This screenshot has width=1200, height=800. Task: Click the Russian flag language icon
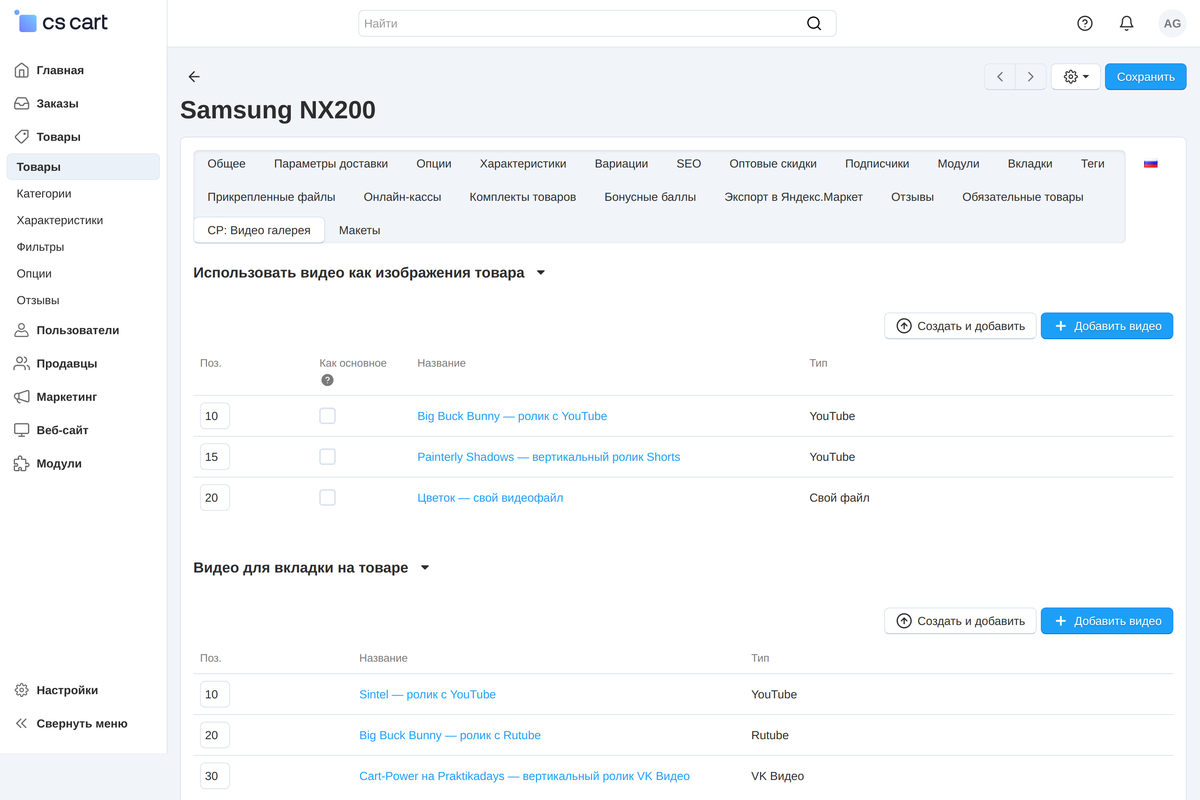[x=1151, y=163]
